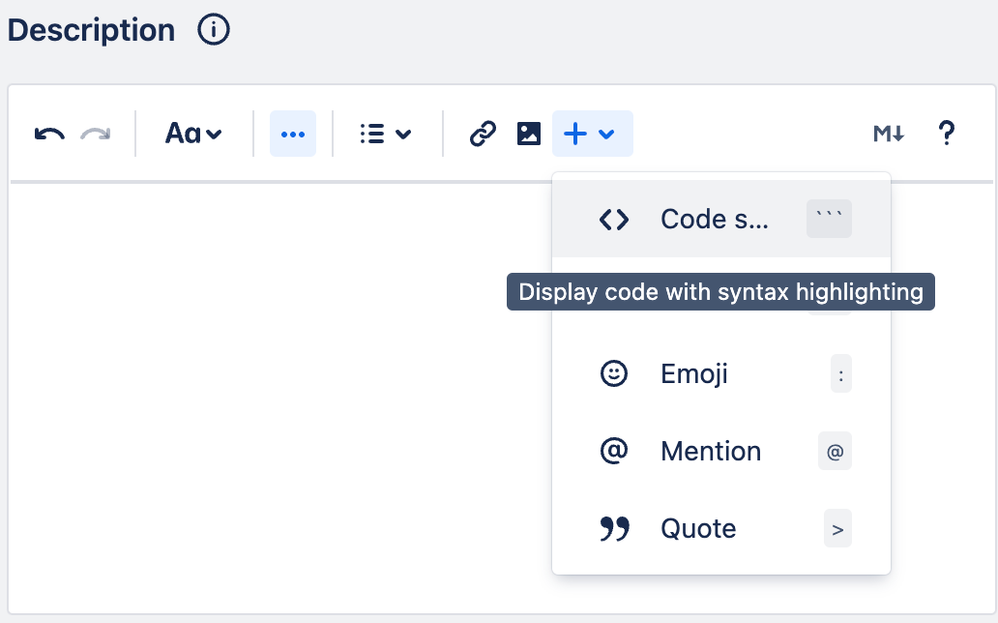Click the info icon beside Description
Image resolution: width=998 pixels, height=623 pixels.
(213, 30)
